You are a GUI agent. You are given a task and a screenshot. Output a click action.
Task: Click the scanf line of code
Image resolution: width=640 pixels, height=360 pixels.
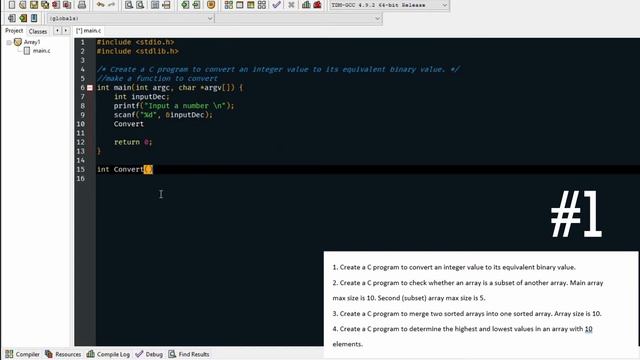point(163,115)
